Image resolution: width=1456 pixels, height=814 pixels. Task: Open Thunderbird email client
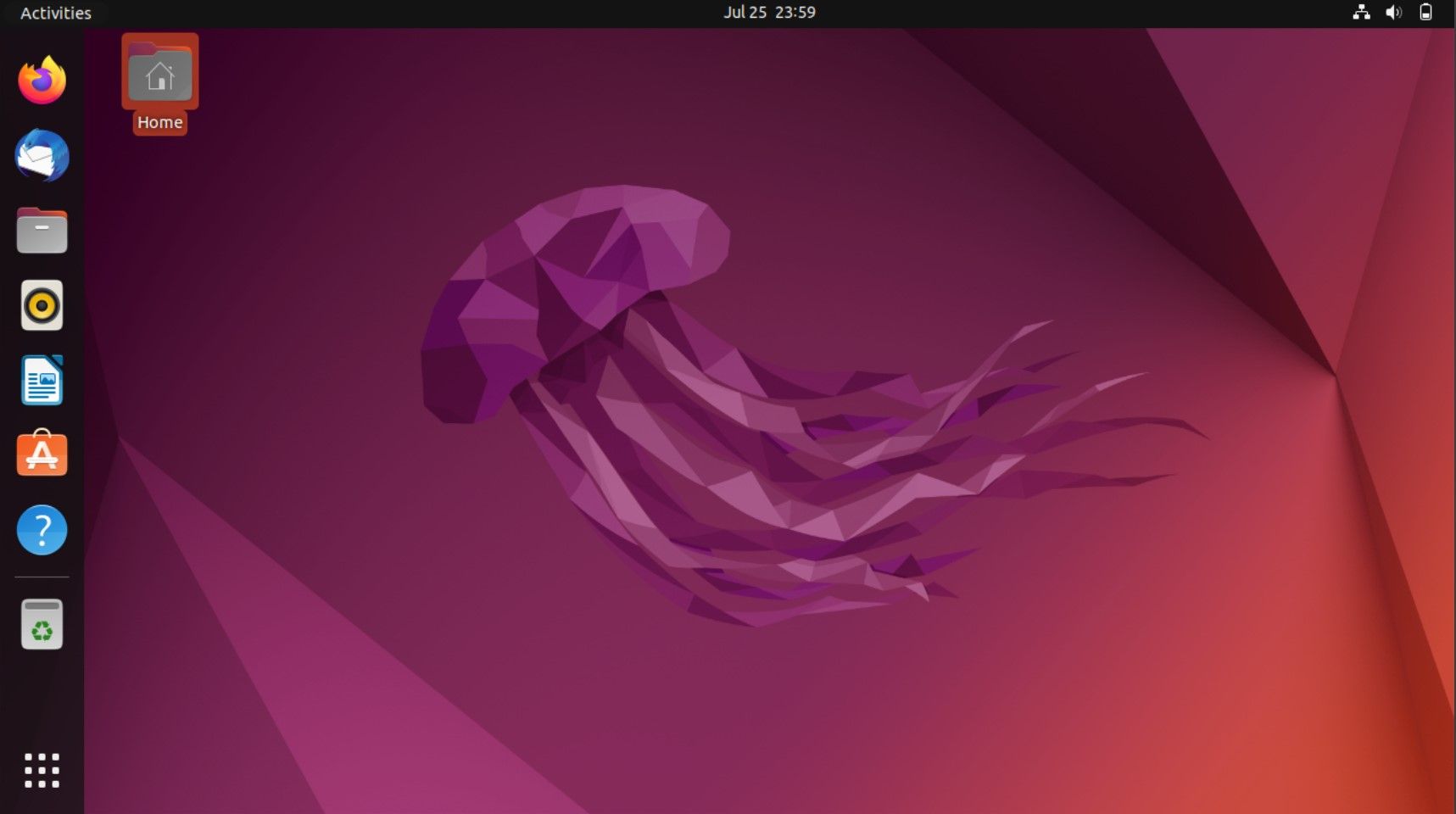coord(41,156)
